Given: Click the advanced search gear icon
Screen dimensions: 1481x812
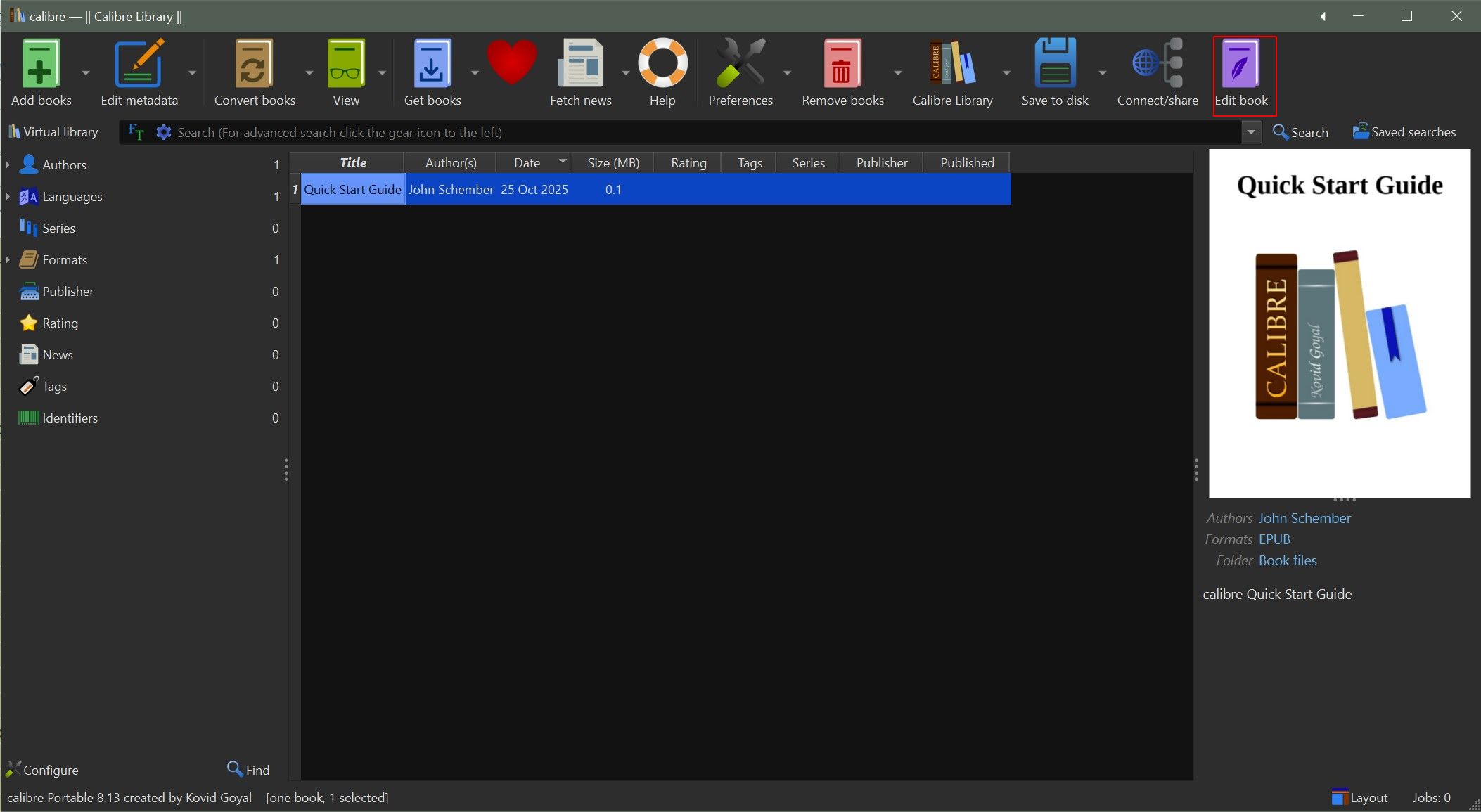Looking at the screenshot, I should [163, 132].
